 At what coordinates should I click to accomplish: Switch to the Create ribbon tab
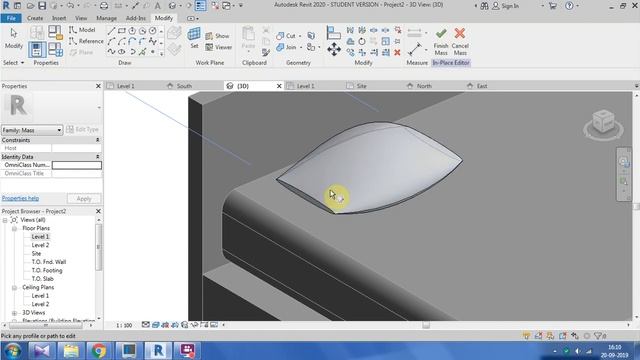point(35,18)
